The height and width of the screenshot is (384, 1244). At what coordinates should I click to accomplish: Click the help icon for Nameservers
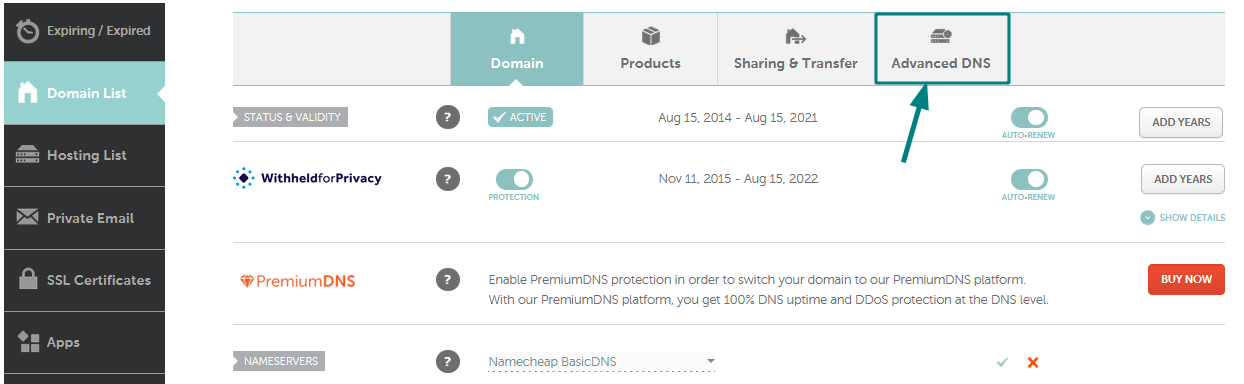click(x=448, y=361)
